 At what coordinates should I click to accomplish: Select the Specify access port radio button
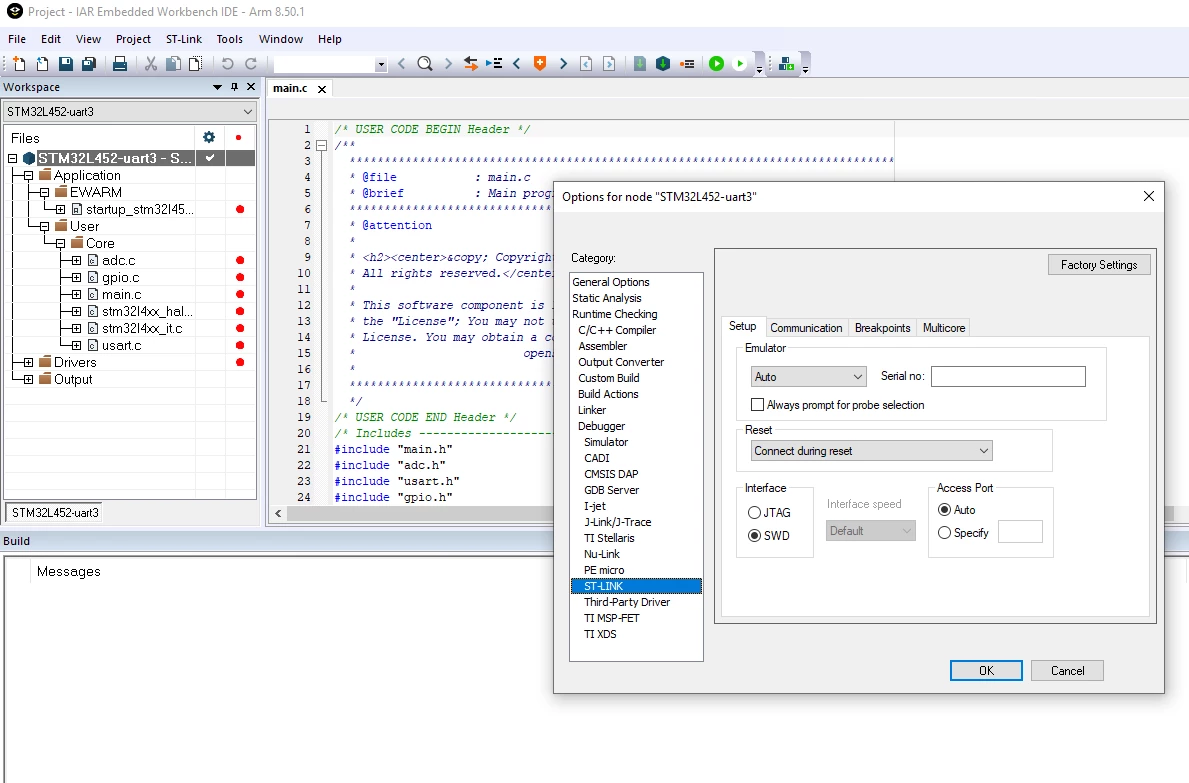pos(944,533)
